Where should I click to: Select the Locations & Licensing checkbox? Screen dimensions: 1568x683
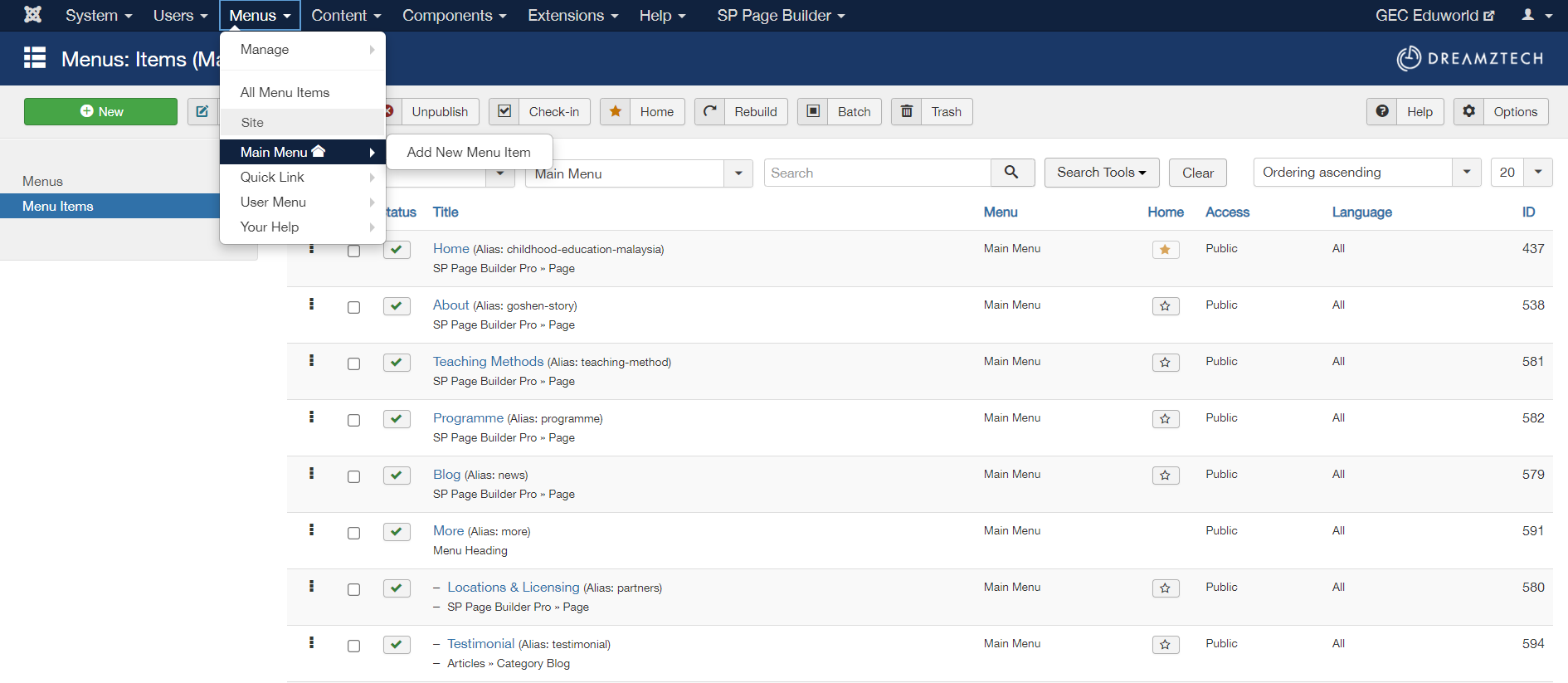click(354, 589)
